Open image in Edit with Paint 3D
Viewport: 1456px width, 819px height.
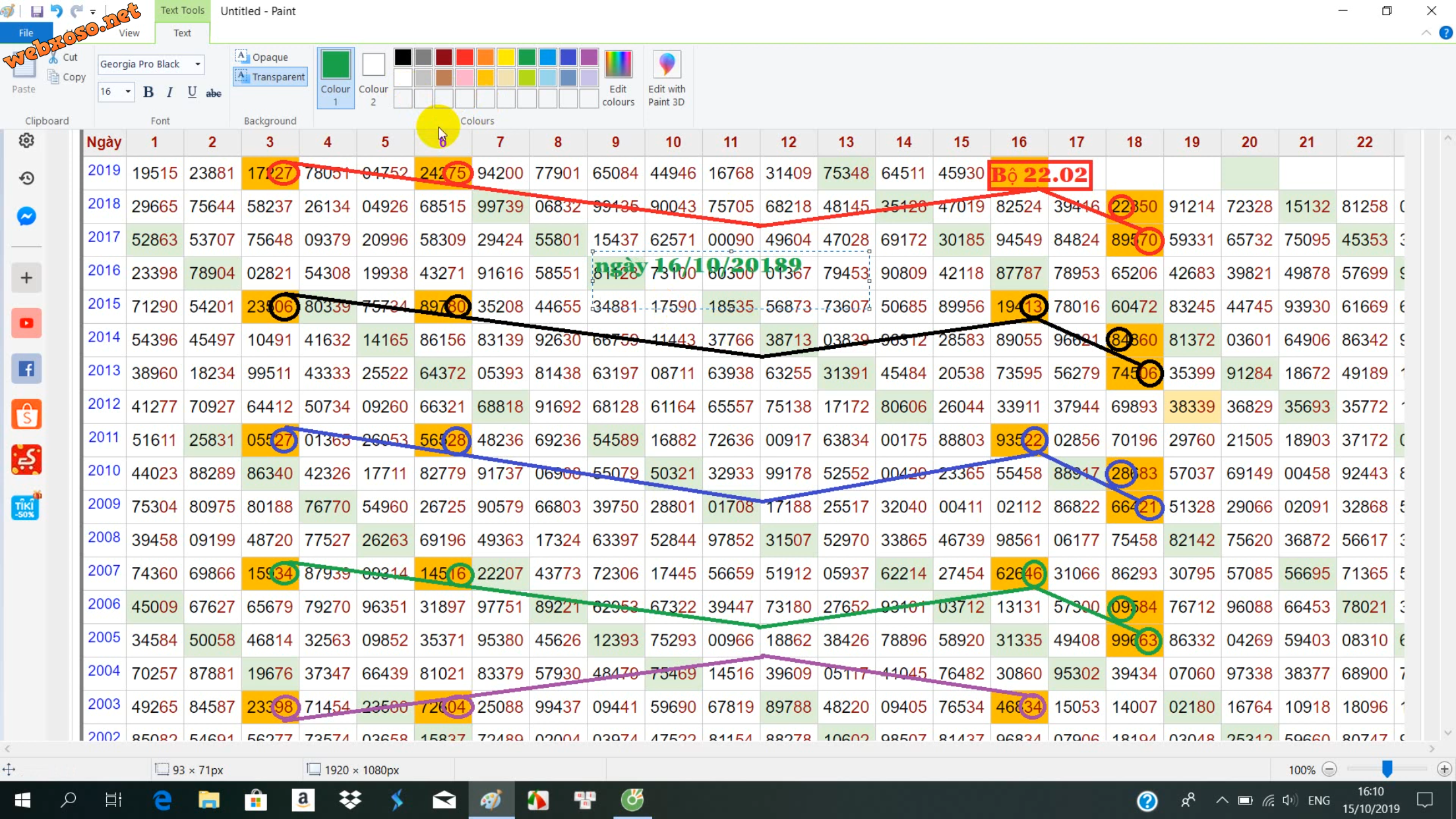667,77
